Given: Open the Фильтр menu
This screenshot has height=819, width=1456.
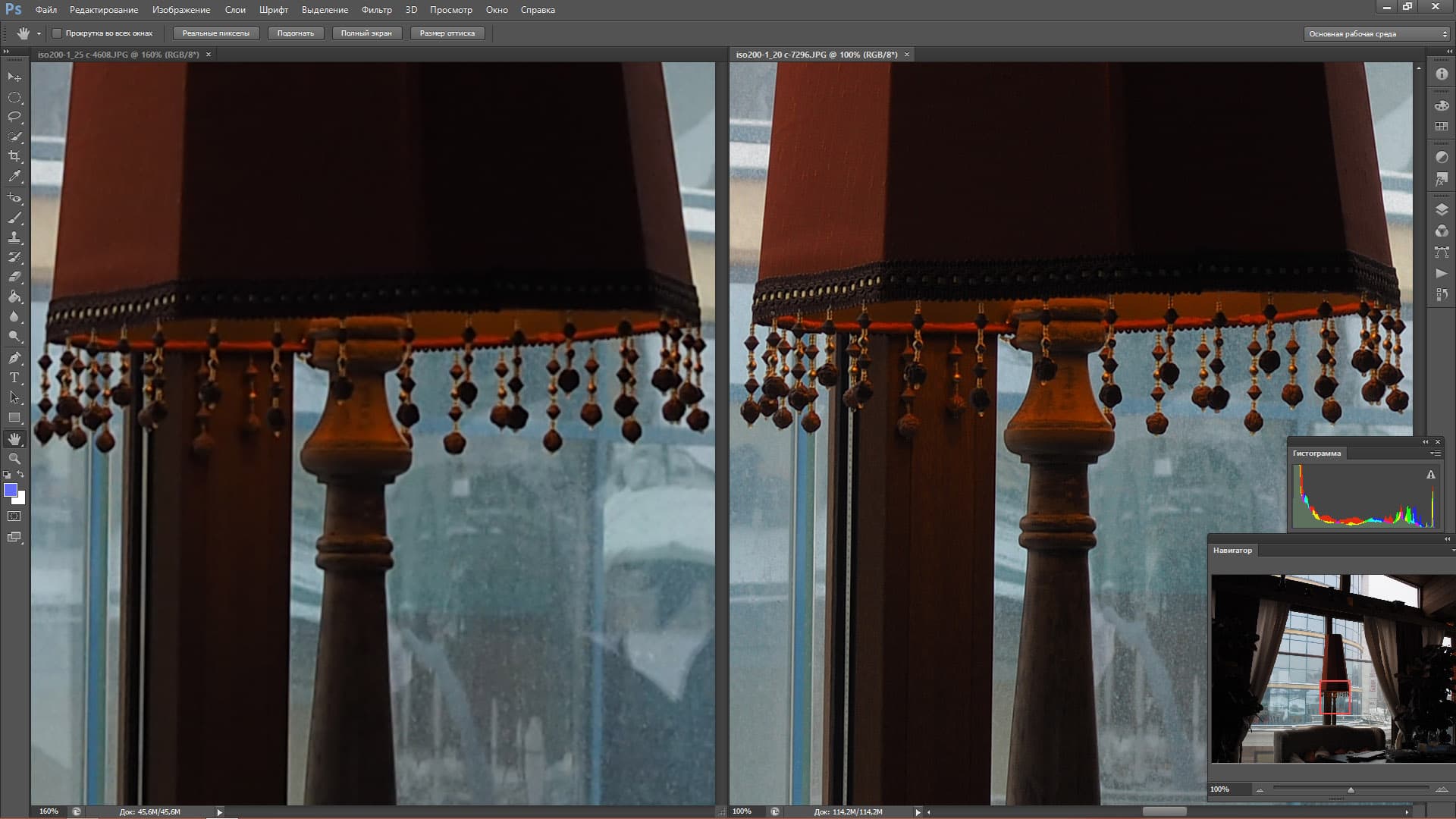Looking at the screenshot, I should pyautogui.click(x=376, y=10).
